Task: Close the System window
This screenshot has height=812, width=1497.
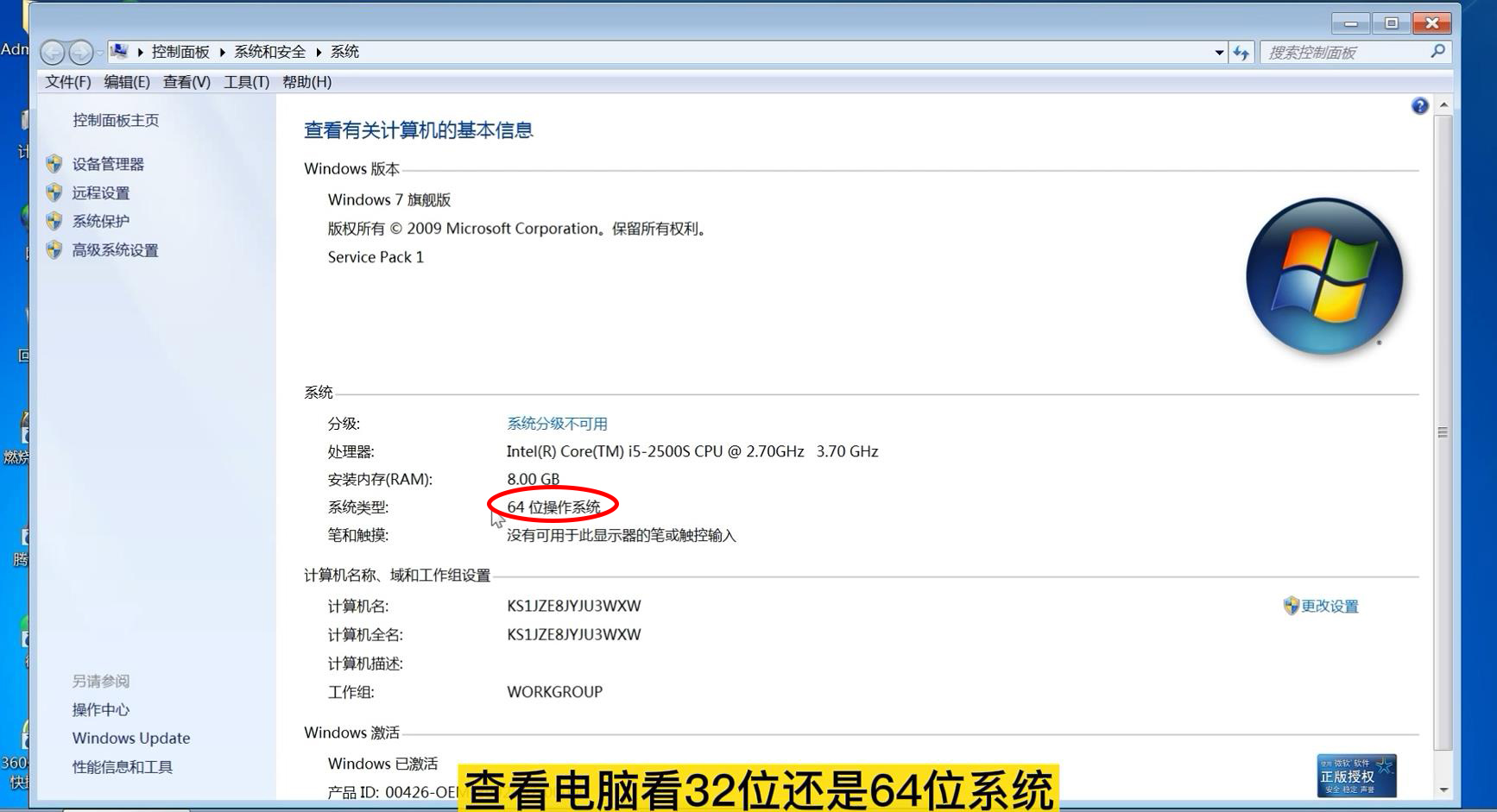Action: click(1431, 23)
